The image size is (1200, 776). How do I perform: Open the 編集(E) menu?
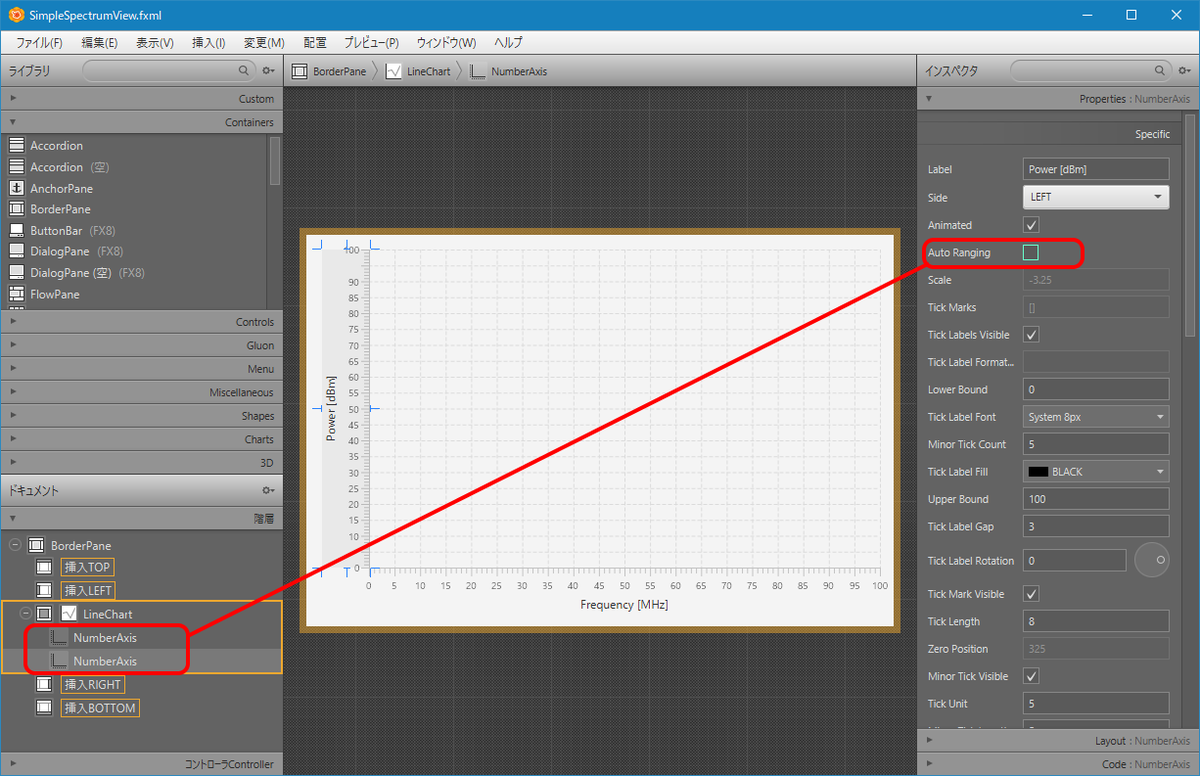click(99, 43)
